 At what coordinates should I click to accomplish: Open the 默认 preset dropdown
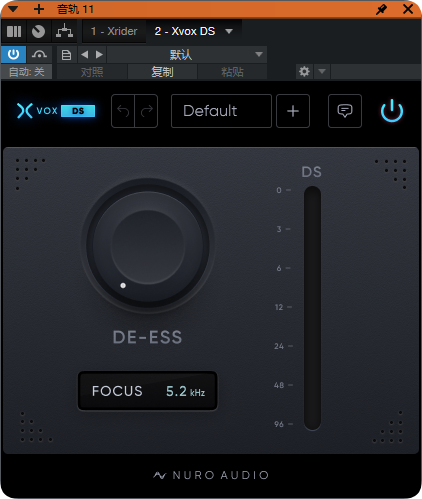pos(187,55)
